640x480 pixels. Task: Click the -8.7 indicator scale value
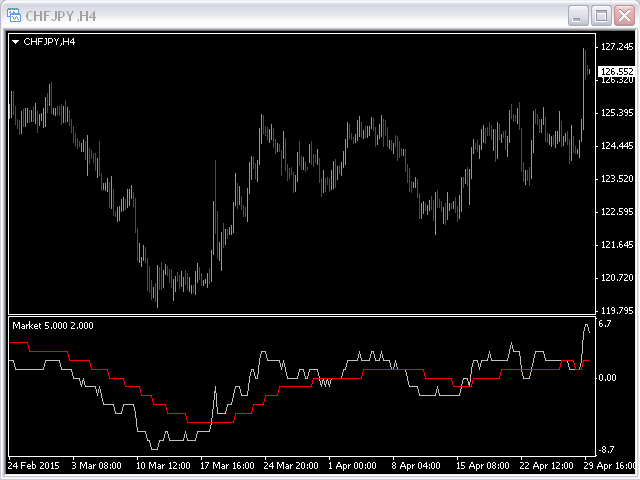pyautogui.click(x=606, y=451)
